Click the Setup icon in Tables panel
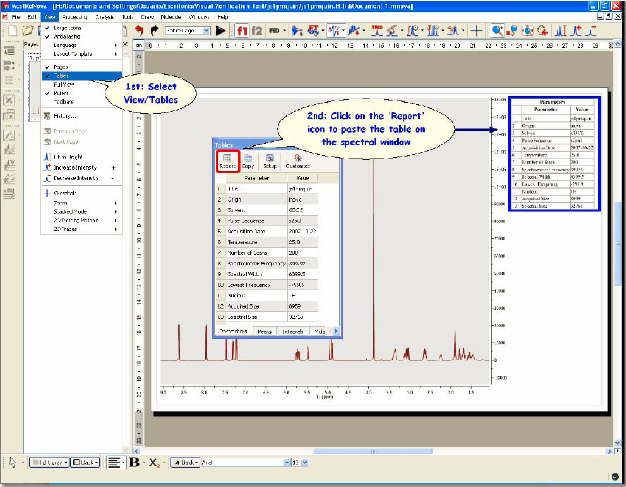 [270, 161]
